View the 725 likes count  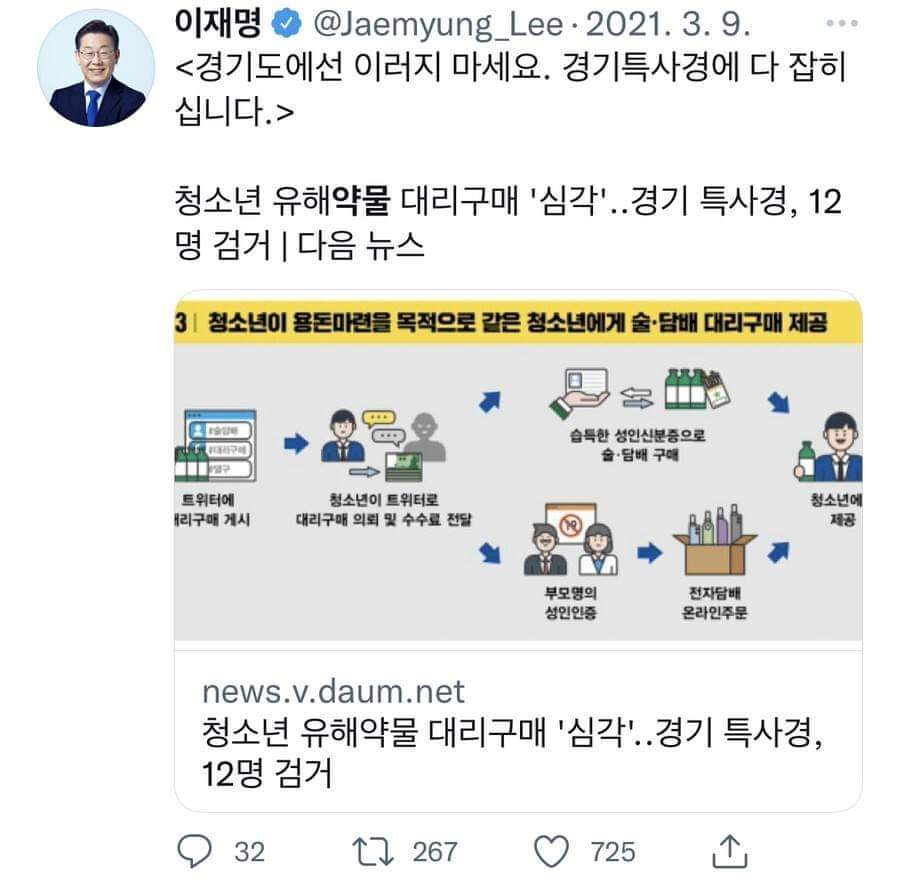[x=613, y=852]
